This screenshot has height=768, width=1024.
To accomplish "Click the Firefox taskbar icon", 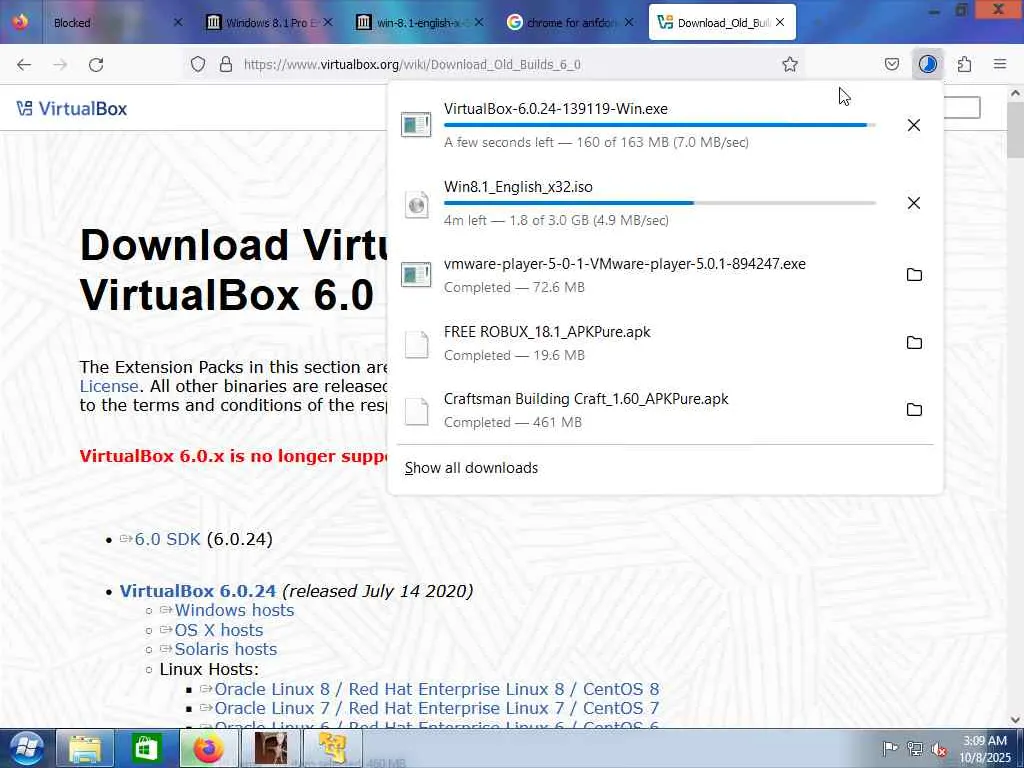I will click(x=208, y=748).
